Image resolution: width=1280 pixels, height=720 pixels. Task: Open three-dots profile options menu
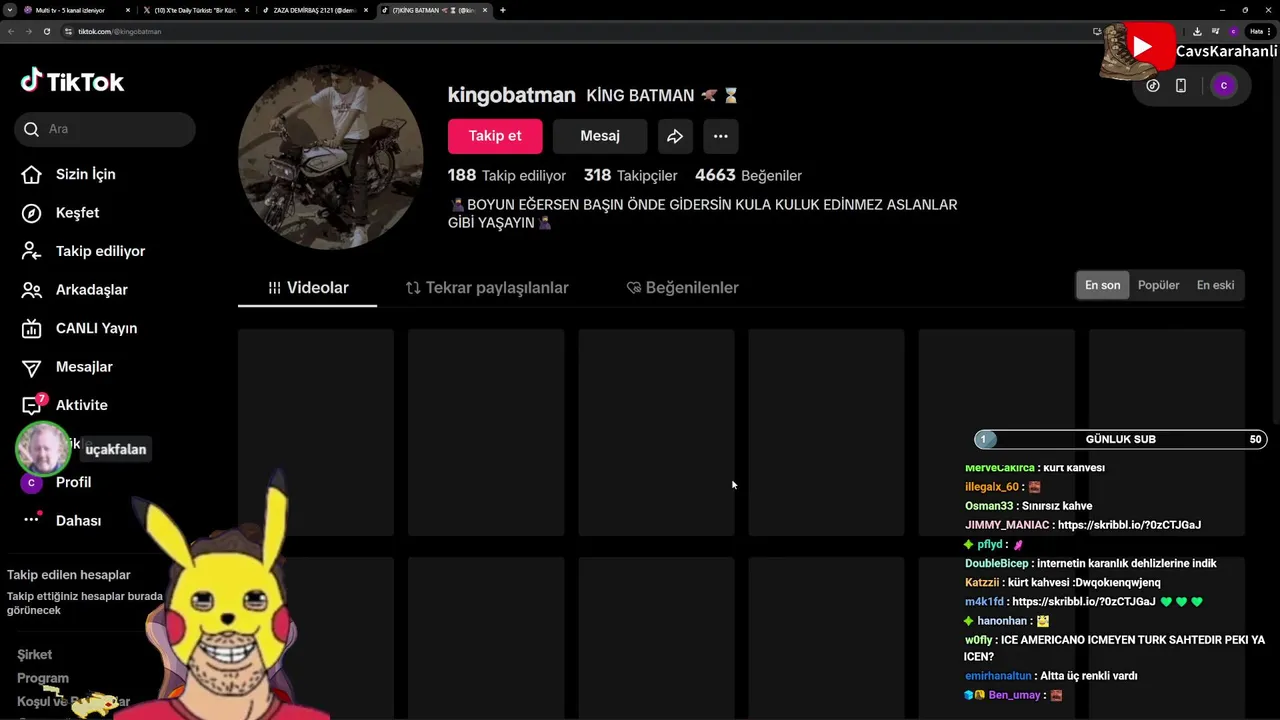pos(720,136)
